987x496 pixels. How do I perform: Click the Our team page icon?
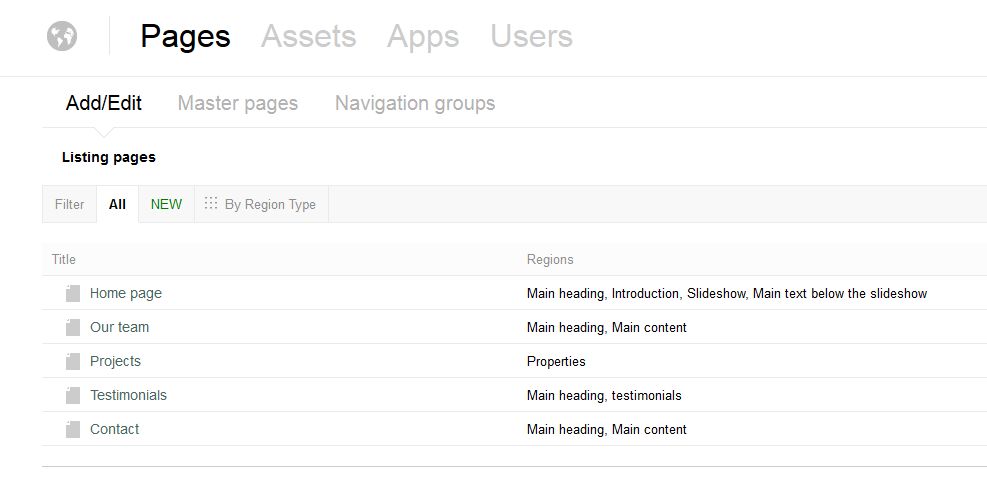[73, 327]
